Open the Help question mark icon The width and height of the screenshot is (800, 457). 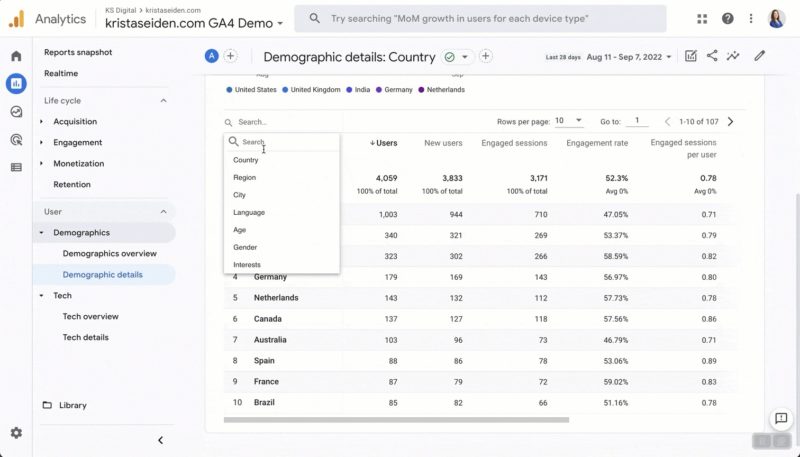coord(728,19)
